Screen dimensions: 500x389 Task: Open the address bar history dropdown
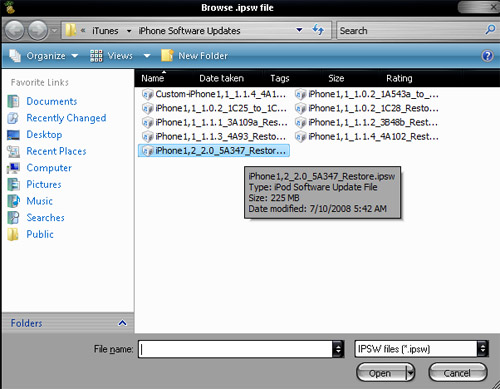(299, 30)
